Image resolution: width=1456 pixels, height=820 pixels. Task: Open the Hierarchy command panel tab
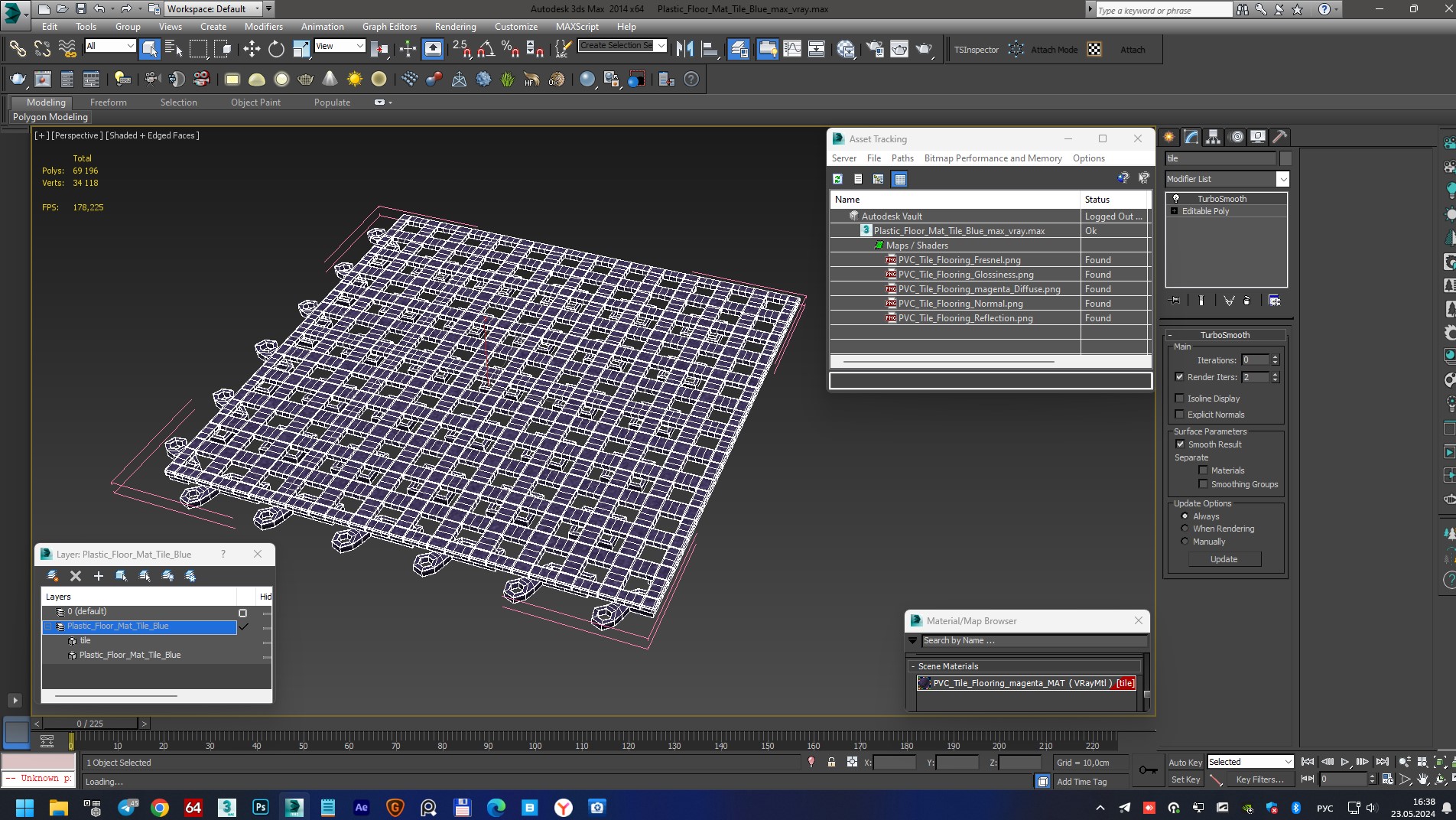(1213, 137)
